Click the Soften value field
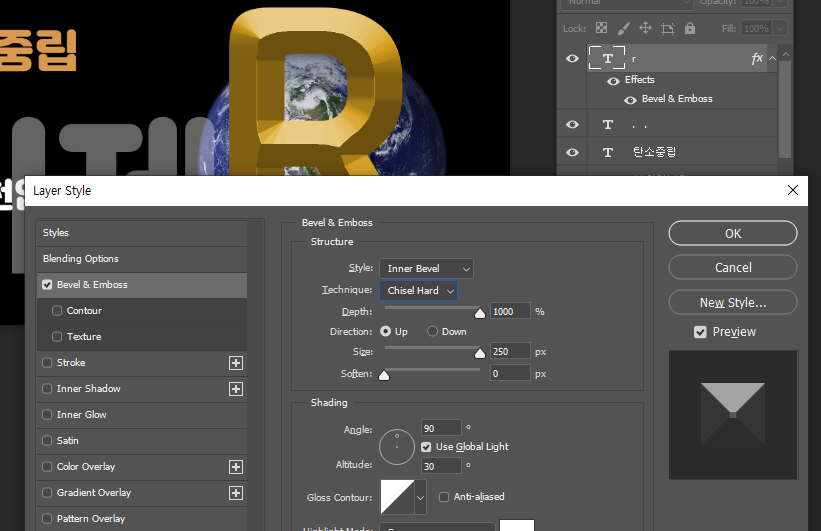The width and height of the screenshot is (821, 531). (511, 373)
